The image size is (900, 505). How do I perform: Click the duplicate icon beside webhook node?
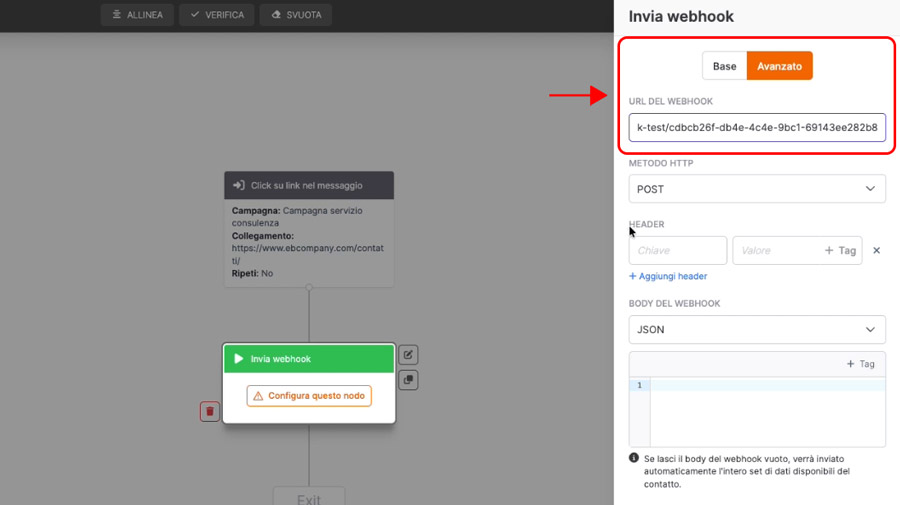(x=408, y=380)
